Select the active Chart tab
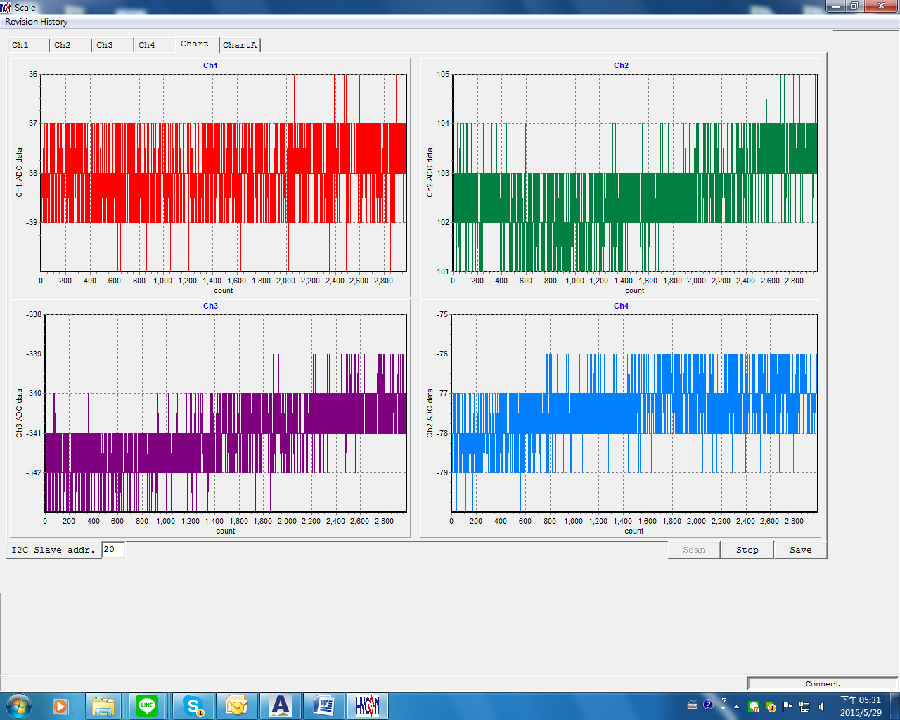 197,44
